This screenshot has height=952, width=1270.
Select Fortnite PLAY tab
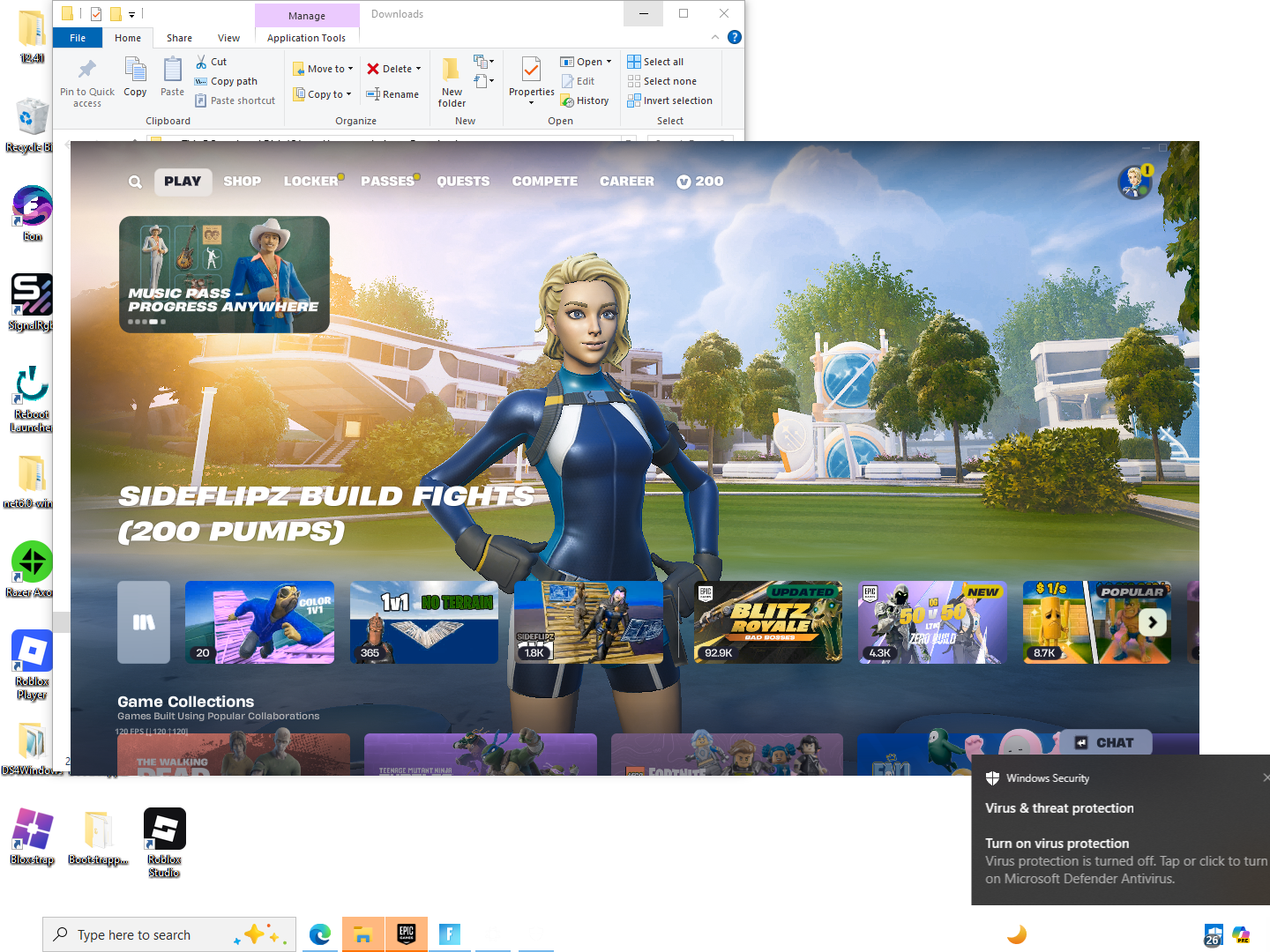183,182
